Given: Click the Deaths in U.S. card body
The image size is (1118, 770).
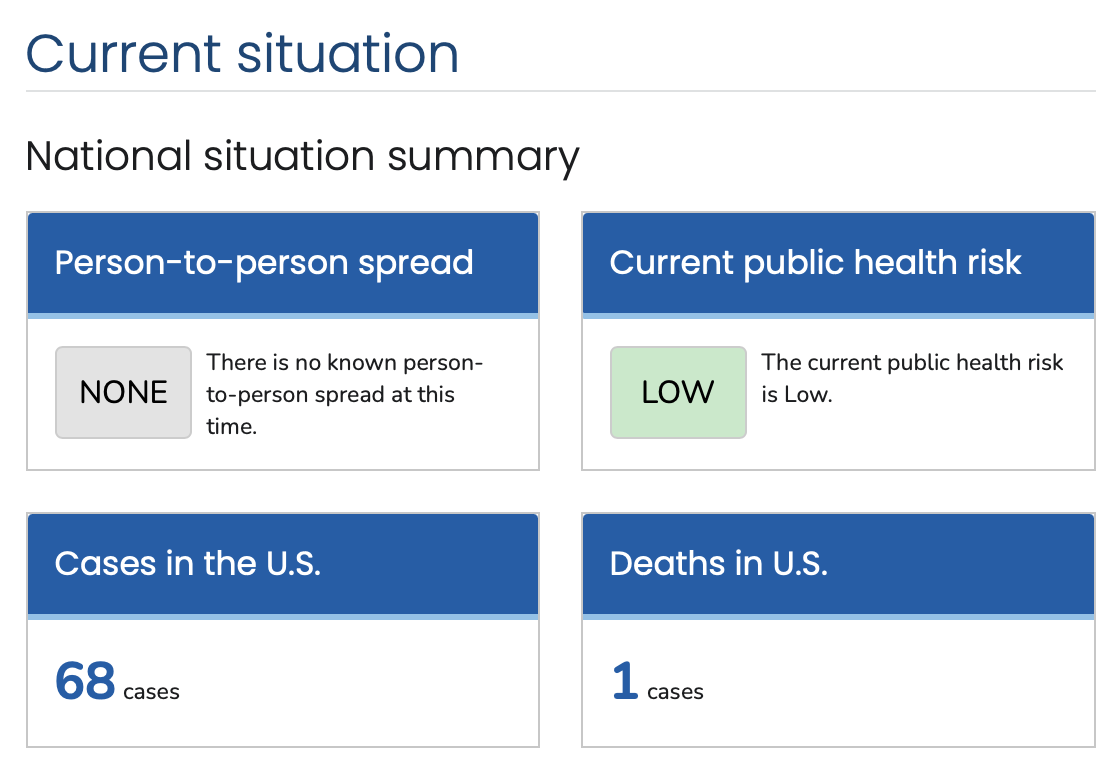Looking at the screenshot, I should coord(838,682).
